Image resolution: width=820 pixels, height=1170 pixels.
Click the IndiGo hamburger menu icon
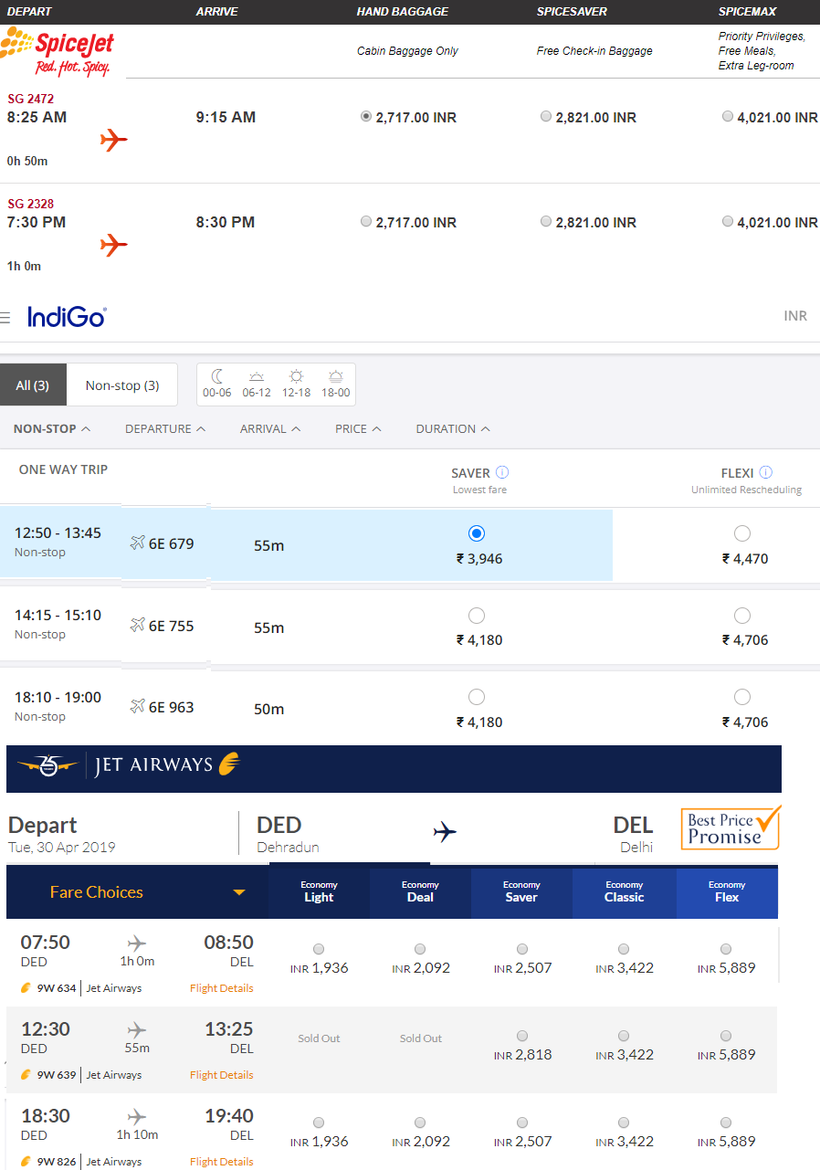click(x=6, y=318)
